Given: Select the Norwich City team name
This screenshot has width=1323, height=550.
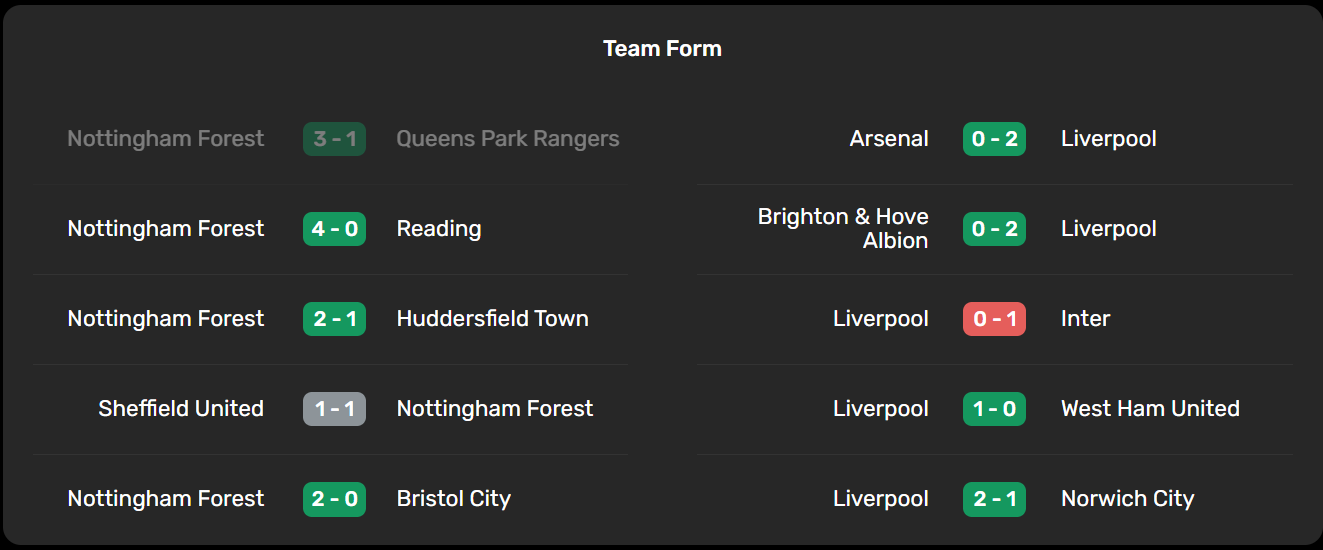Looking at the screenshot, I should (x=1127, y=499).
